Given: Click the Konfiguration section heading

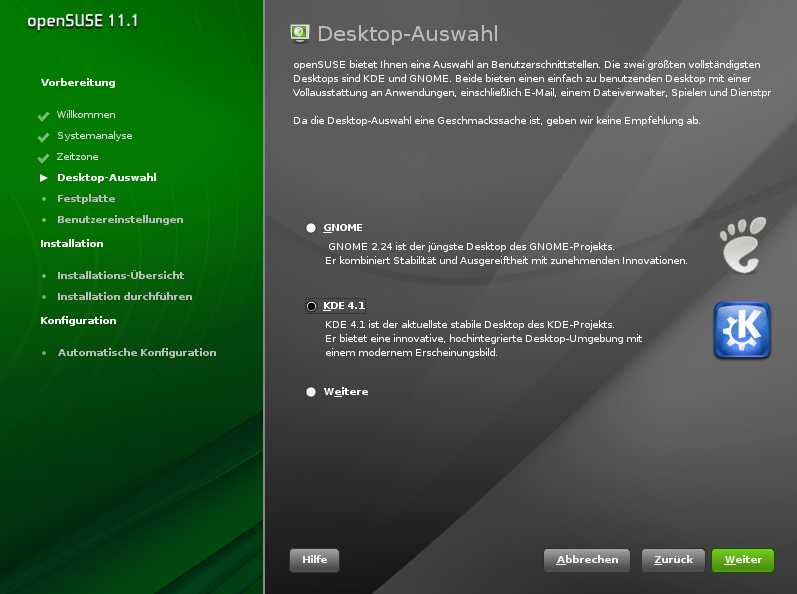Looking at the screenshot, I should pos(78,321).
